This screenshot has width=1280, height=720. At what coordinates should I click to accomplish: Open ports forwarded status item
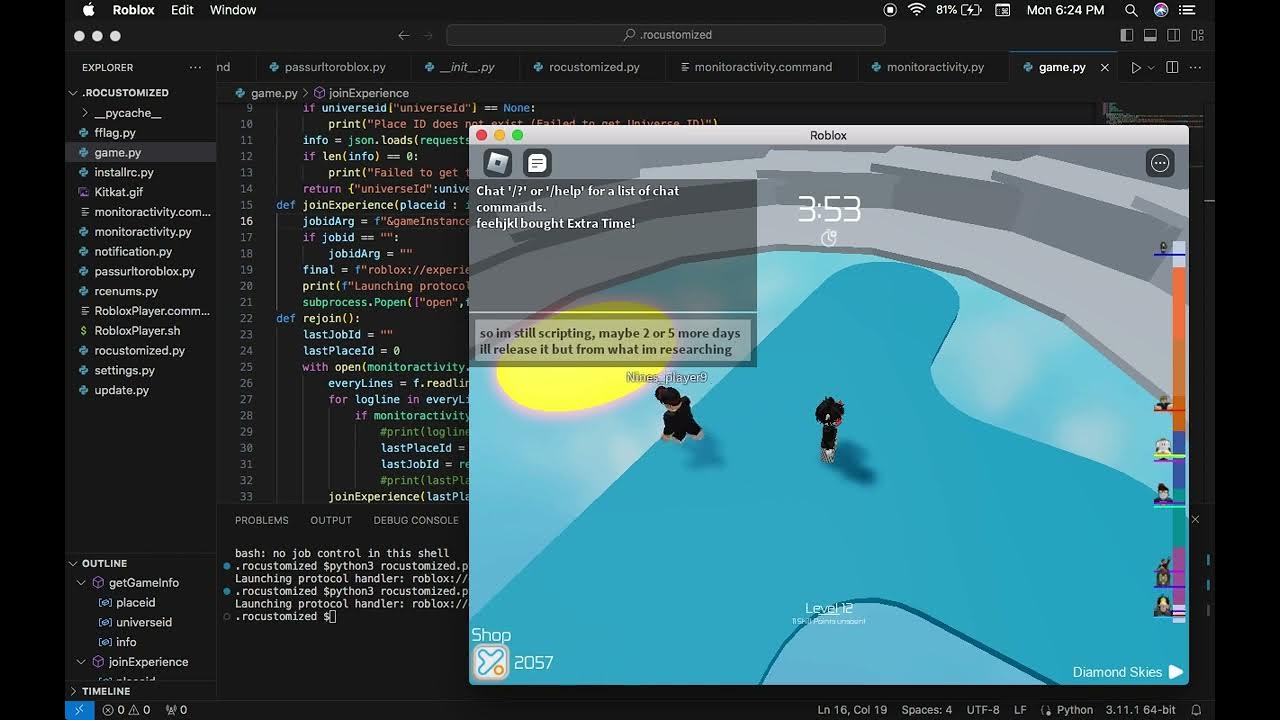click(176, 710)
